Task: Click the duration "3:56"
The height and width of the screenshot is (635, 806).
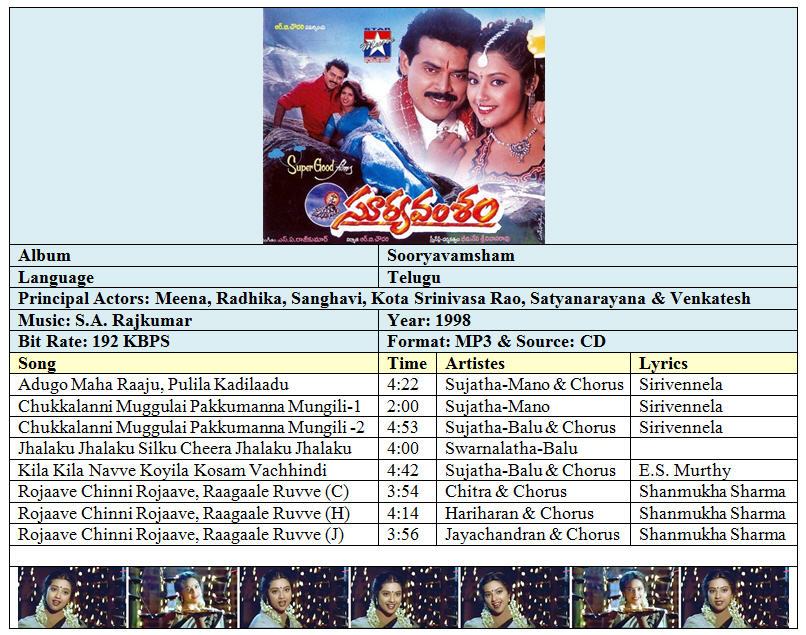Action: click(x=402, y=534)
